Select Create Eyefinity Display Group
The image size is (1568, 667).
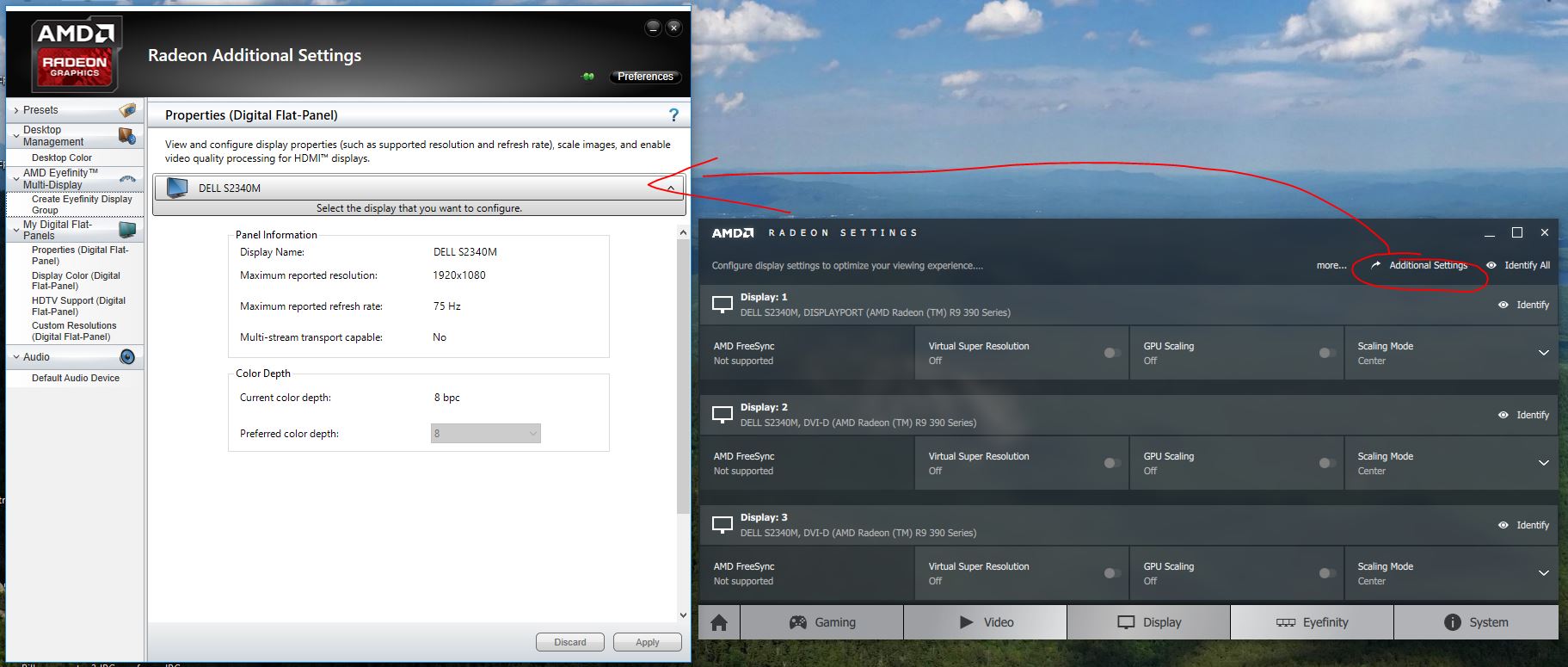82,205
